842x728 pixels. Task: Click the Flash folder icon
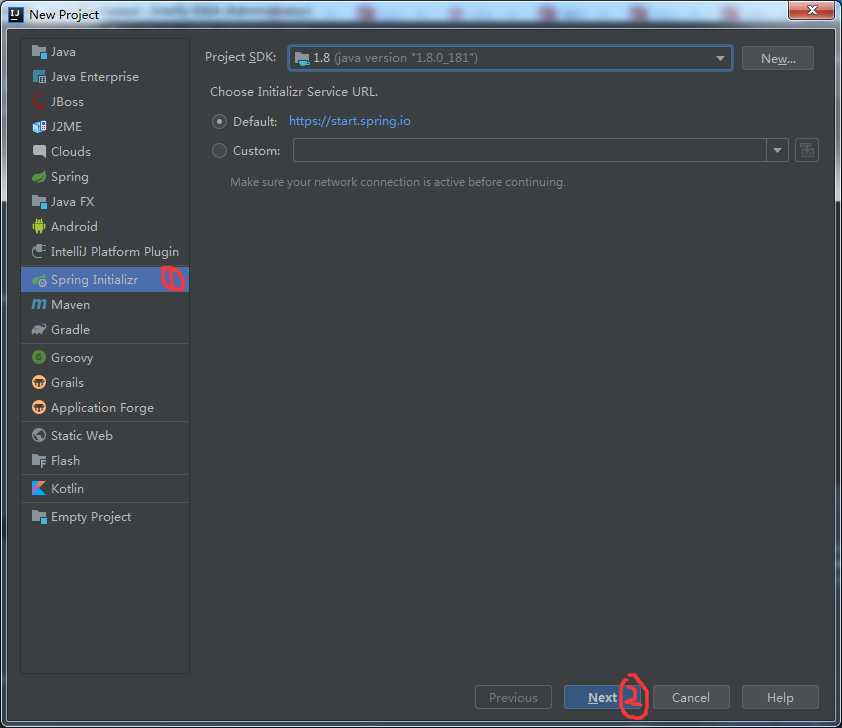(x=39, y=461)
